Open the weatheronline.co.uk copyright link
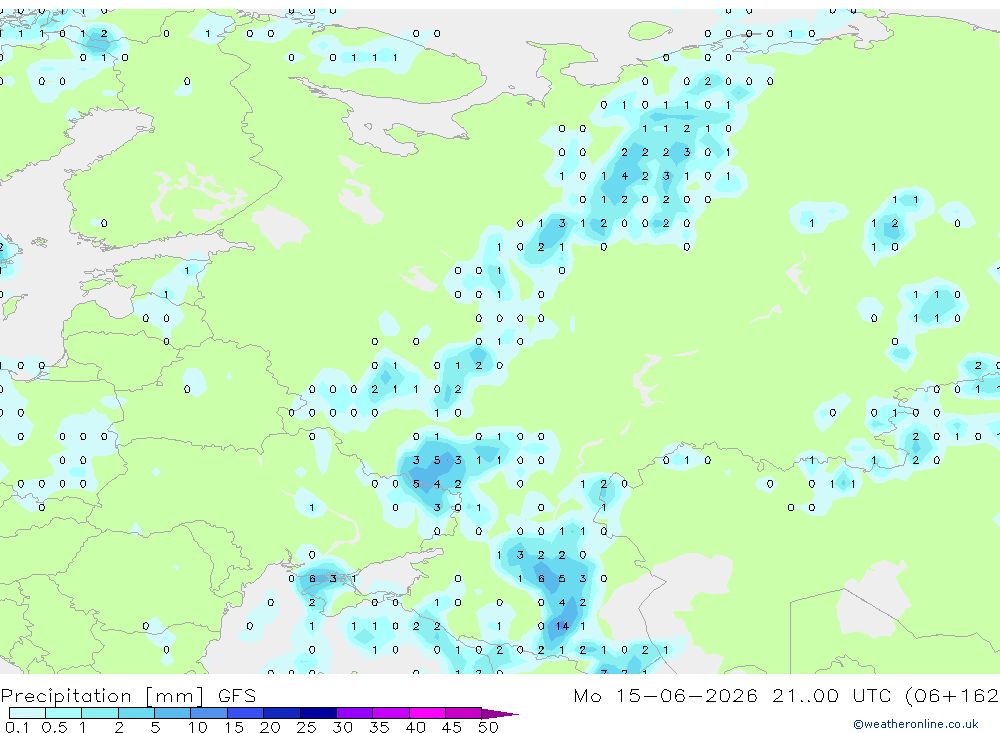 916,724
